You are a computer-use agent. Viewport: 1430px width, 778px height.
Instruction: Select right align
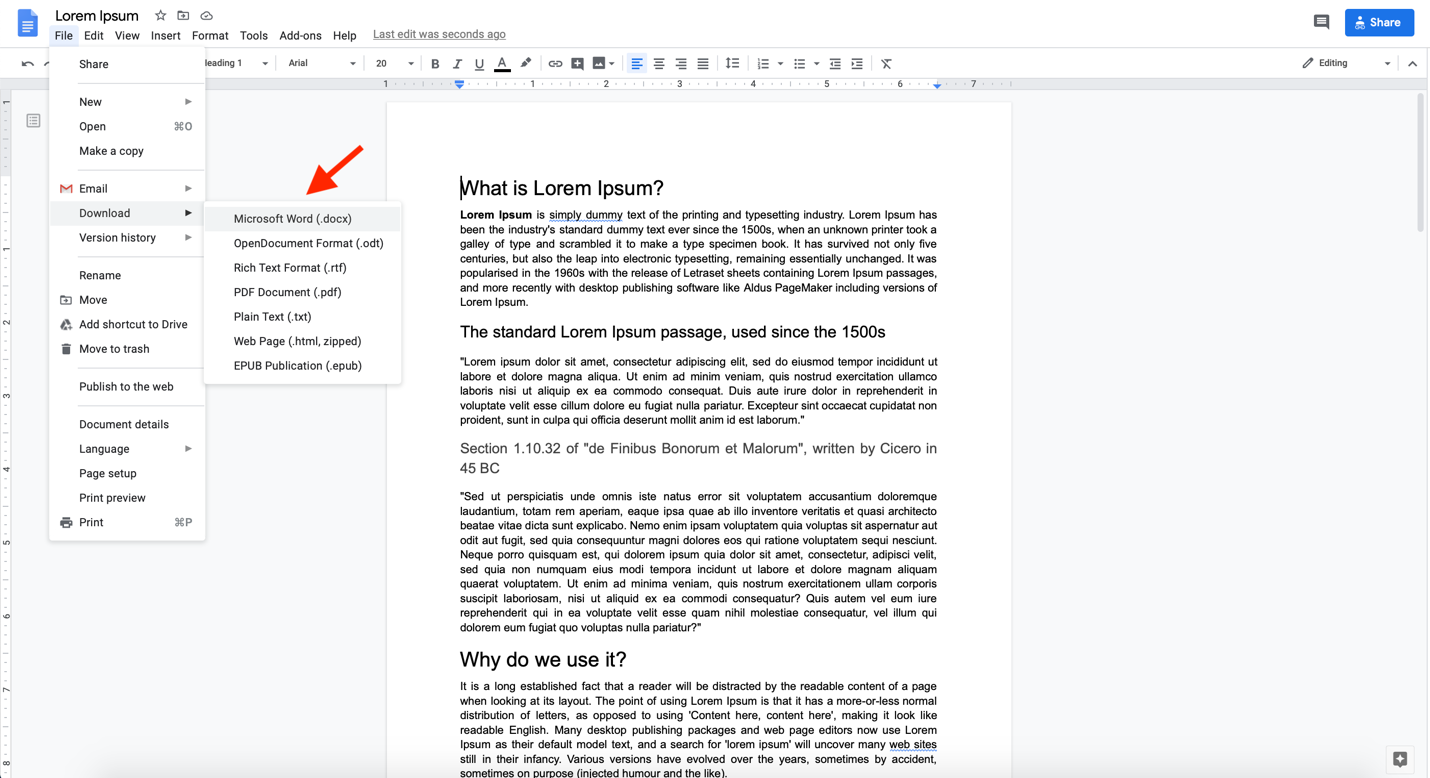point(681,64)
